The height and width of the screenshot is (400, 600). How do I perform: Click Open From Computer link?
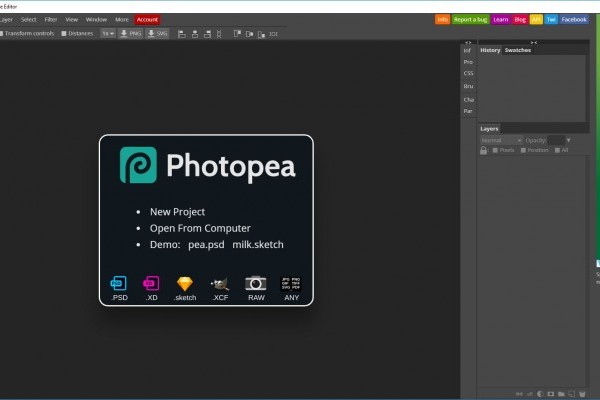[x=200, y=228]
